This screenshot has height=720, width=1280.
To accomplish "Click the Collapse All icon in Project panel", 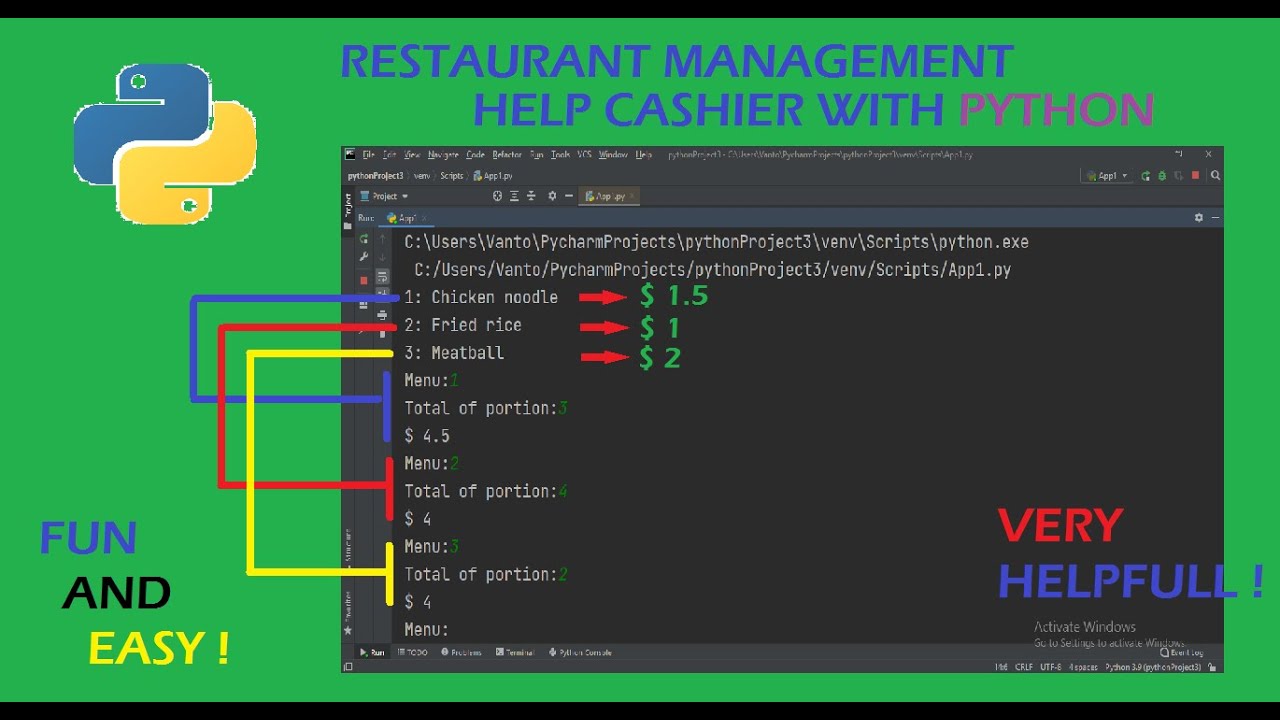I will (531, 196).
